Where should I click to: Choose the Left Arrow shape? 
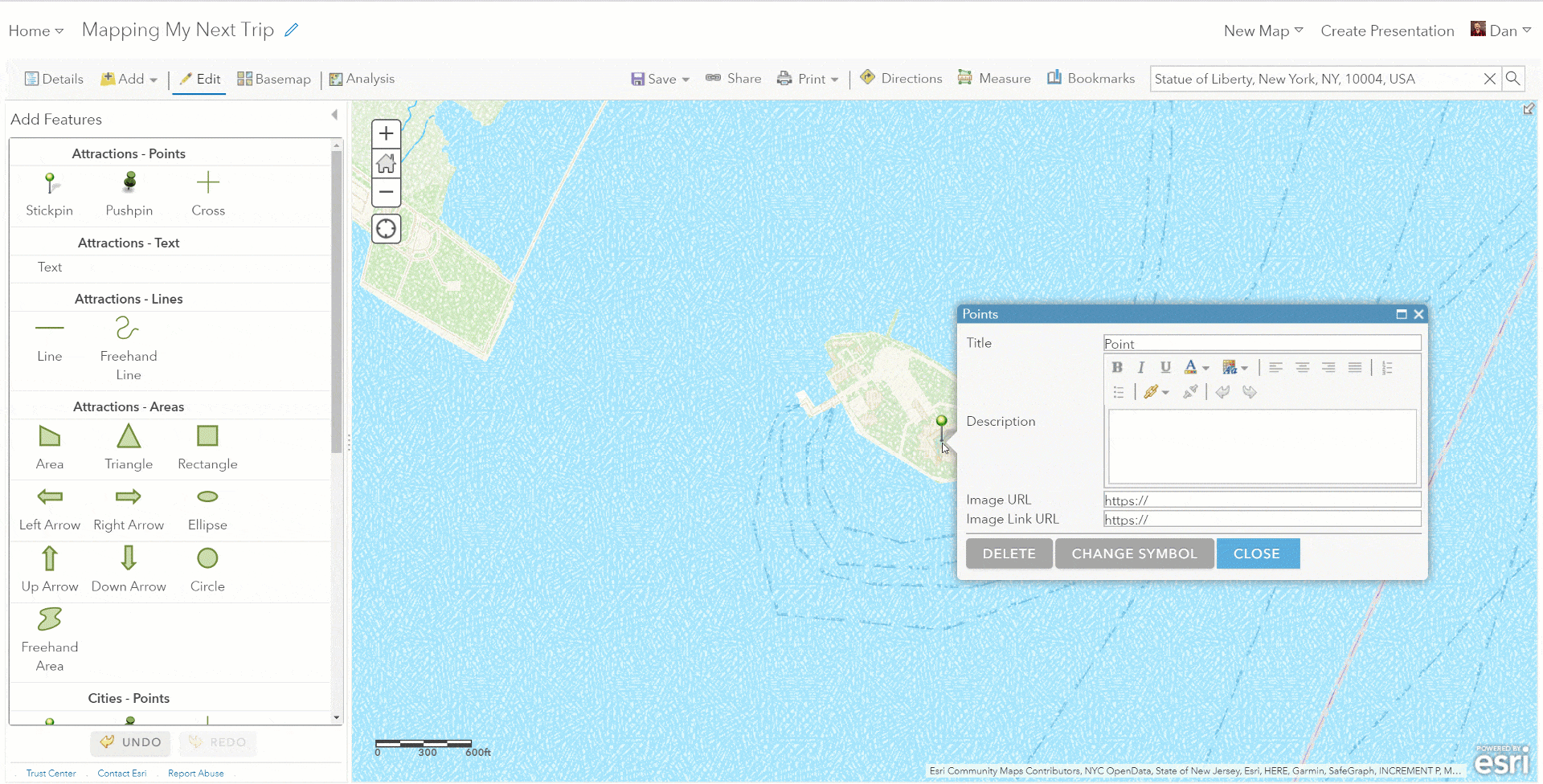click(x=50, y=509)
